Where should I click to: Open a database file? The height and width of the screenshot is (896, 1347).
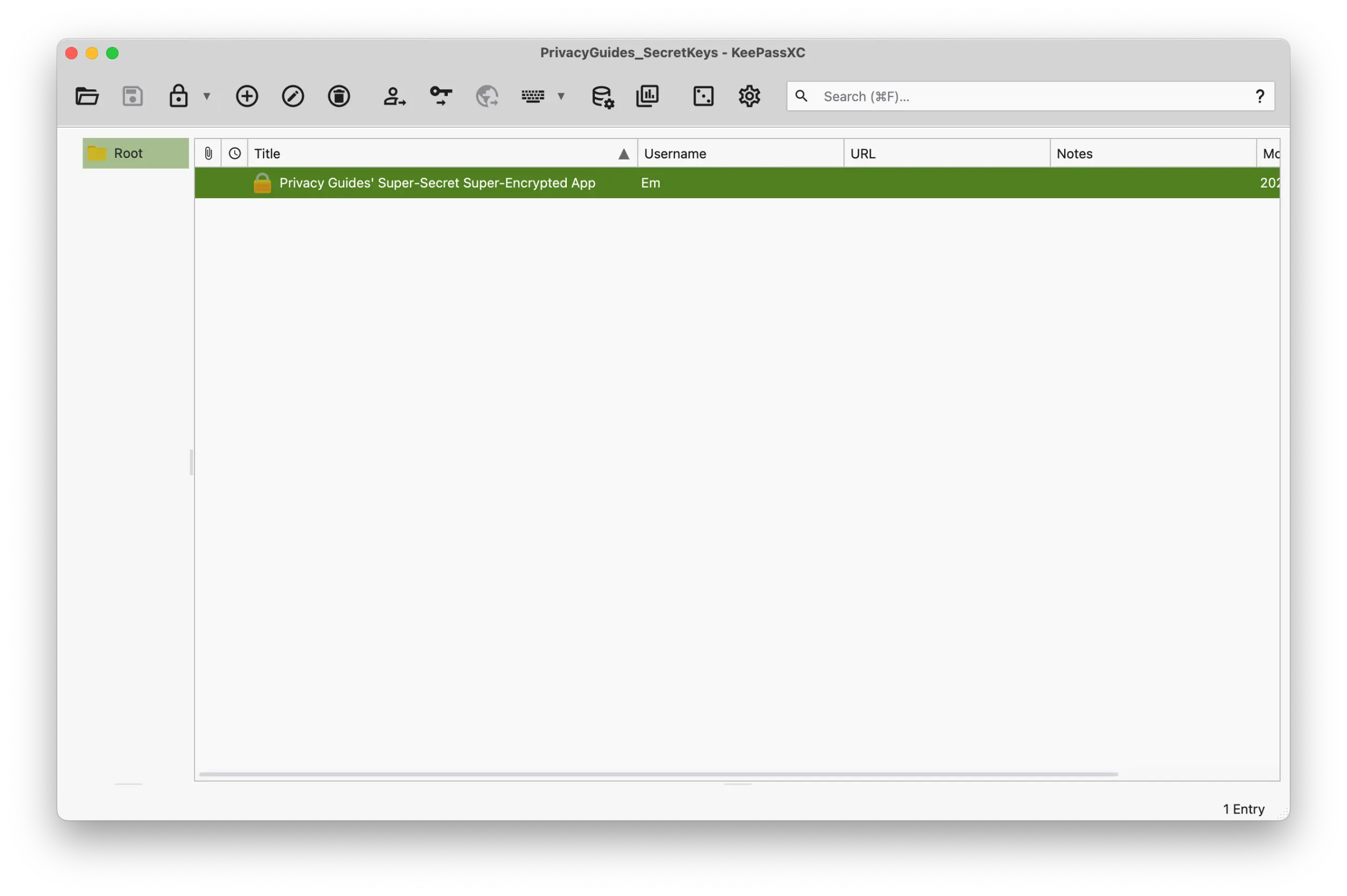tap(87, 96)
